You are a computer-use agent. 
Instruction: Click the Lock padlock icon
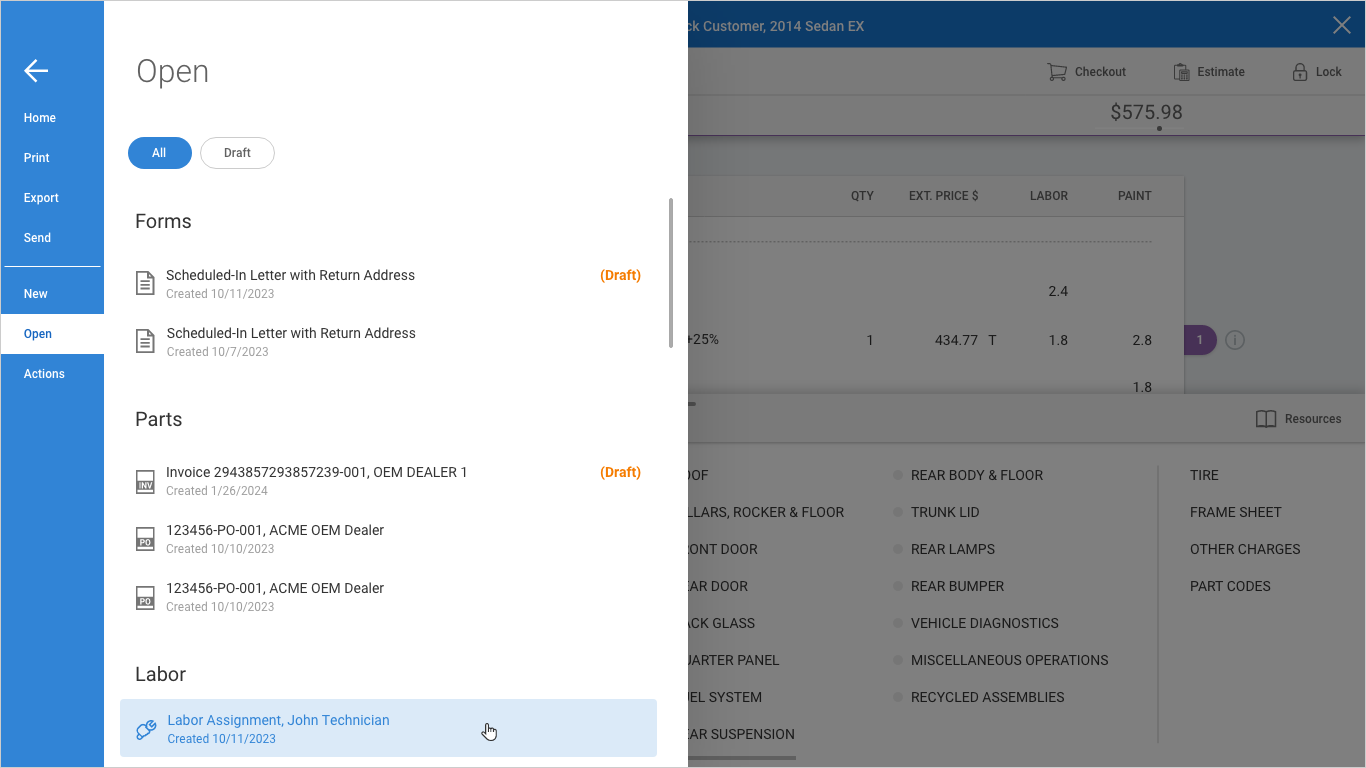coord(1299,72)
